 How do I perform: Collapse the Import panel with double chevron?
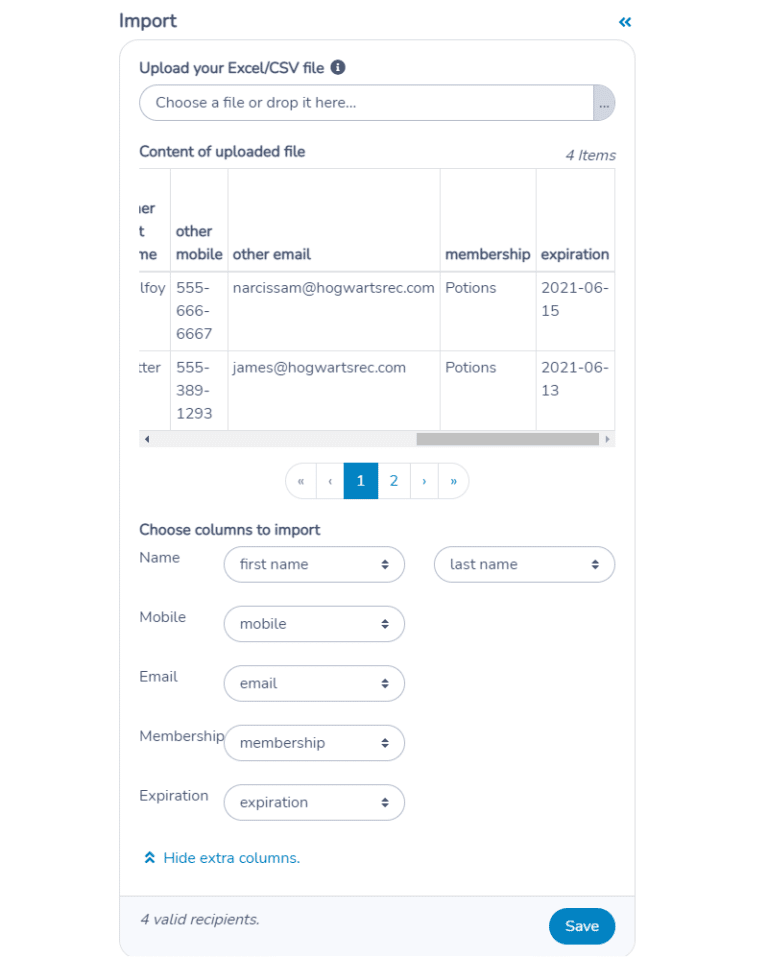point(624,23)
